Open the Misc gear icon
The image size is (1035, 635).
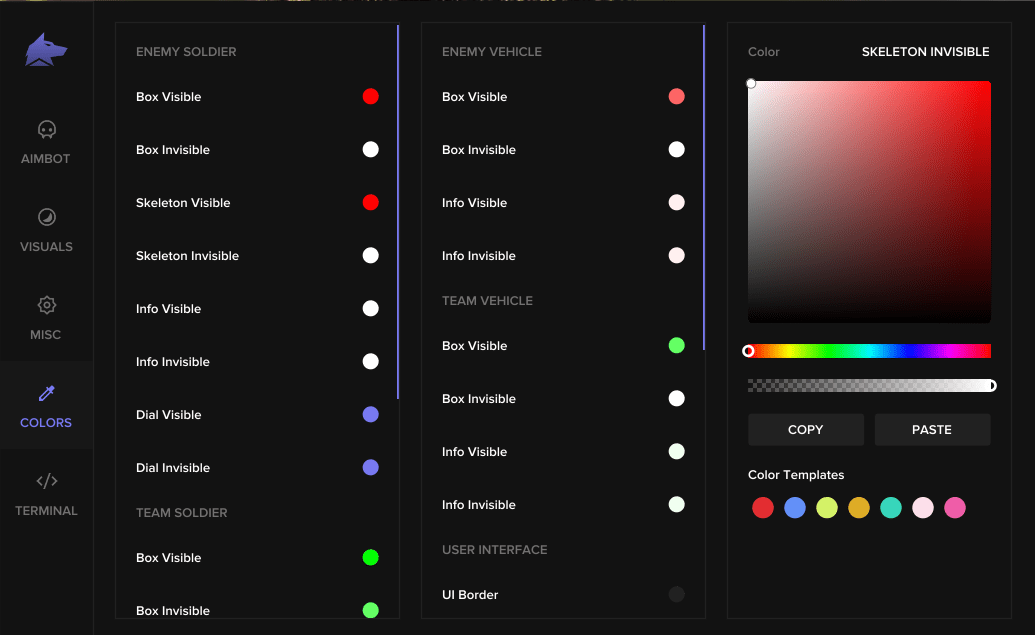46,305
